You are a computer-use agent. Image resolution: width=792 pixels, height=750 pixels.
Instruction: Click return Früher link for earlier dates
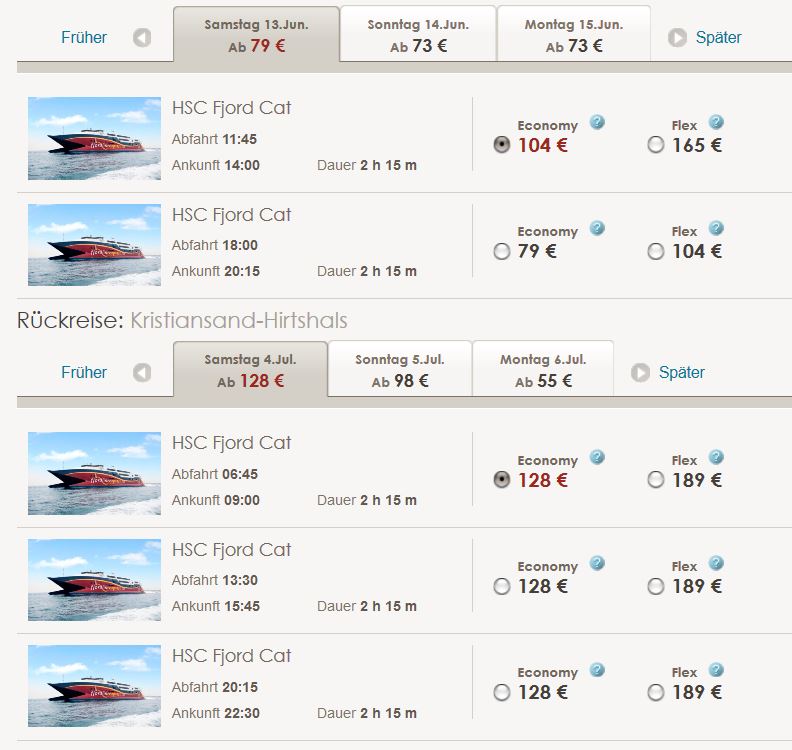point(84,373)
